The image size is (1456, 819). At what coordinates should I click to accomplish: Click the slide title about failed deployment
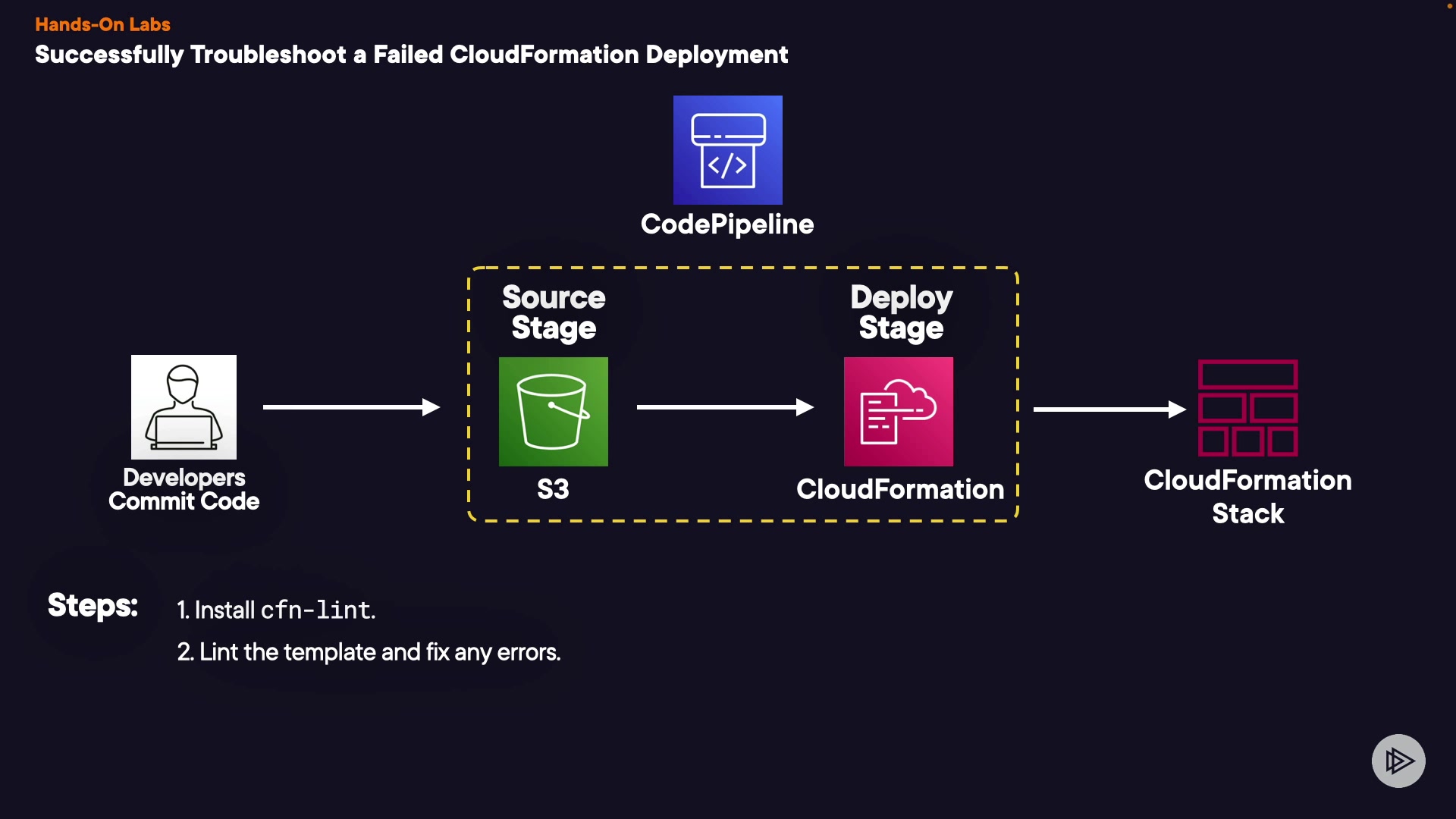pos(411,55)
